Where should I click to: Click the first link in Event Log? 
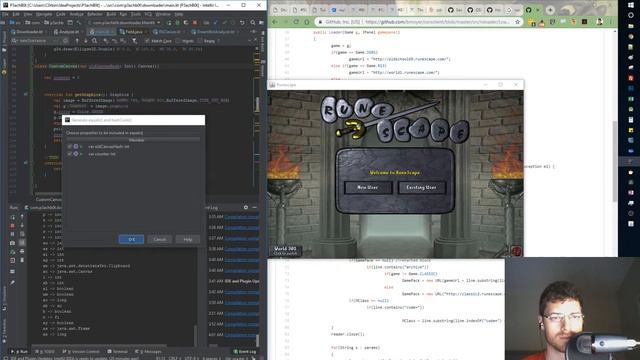coord(242,217)
